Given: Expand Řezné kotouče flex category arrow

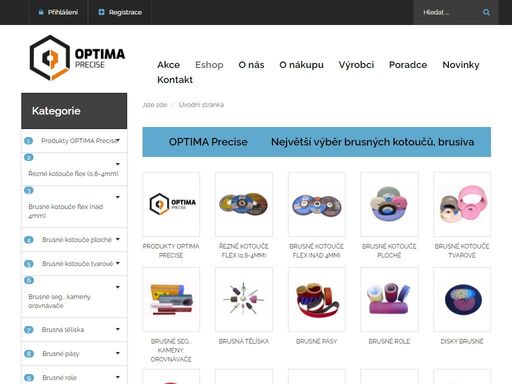Looking at the screenshot, I should click(x=118, y=164).
